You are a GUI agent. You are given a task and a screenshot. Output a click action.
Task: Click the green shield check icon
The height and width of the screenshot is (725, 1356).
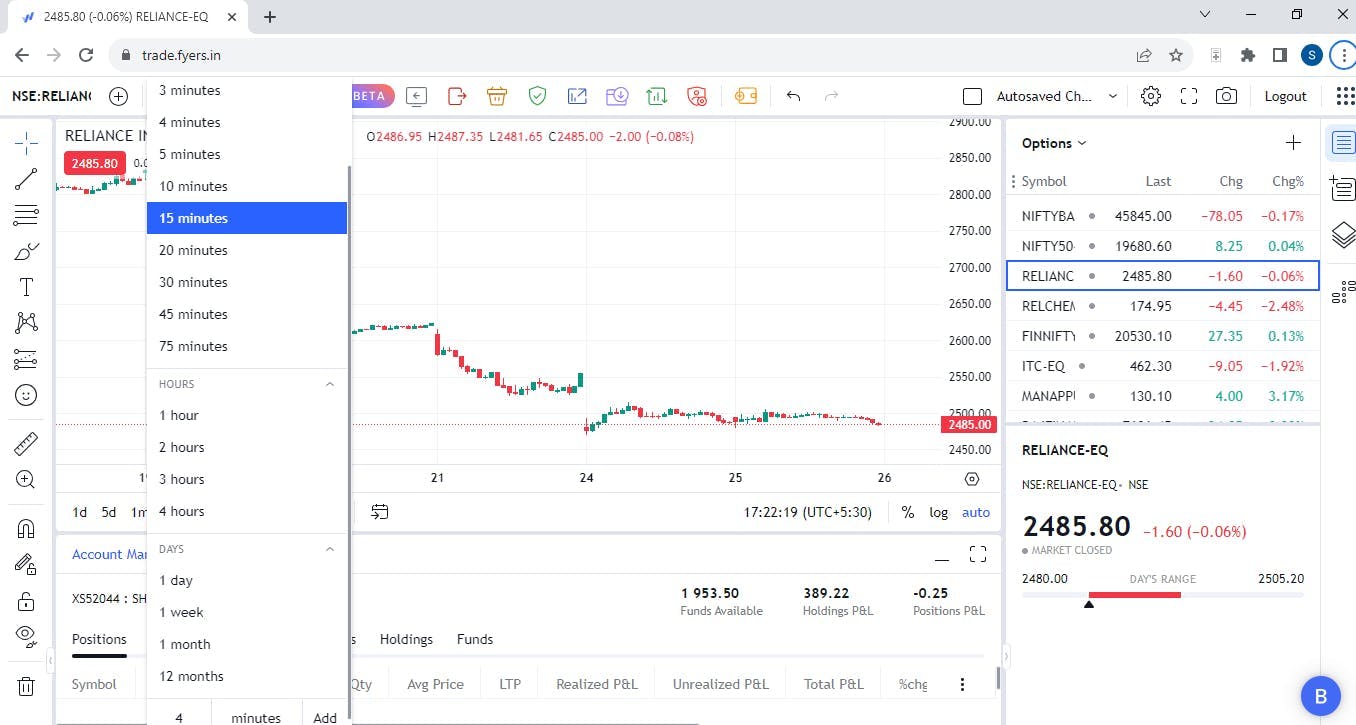click(537, 96)
